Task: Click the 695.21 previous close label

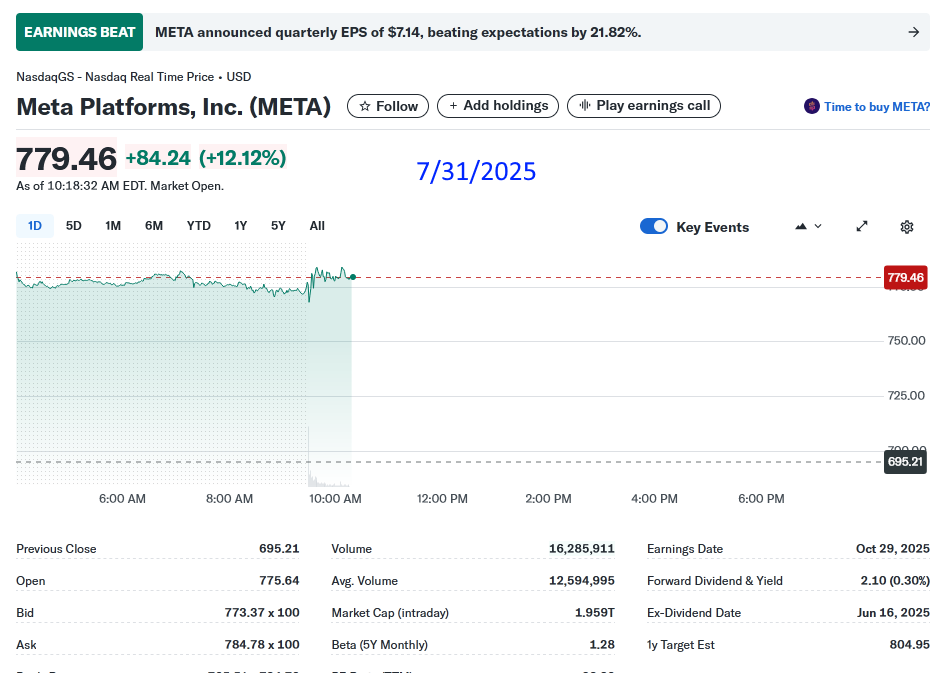Action: (x=905, y=462)
